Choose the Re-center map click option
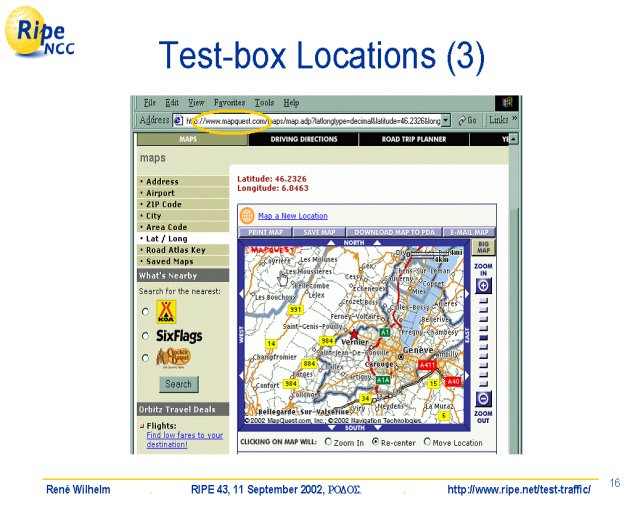 point(376,442)
